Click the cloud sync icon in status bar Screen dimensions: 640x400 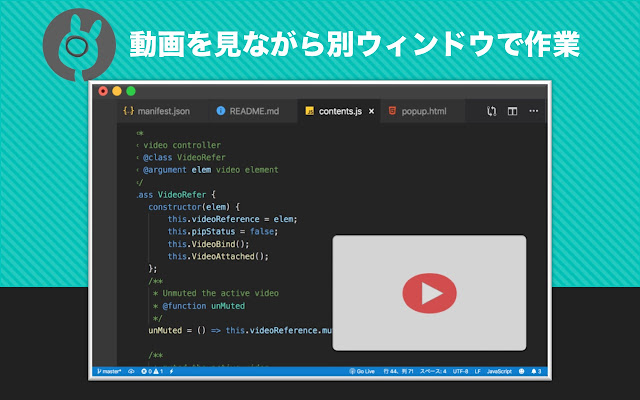131,371
